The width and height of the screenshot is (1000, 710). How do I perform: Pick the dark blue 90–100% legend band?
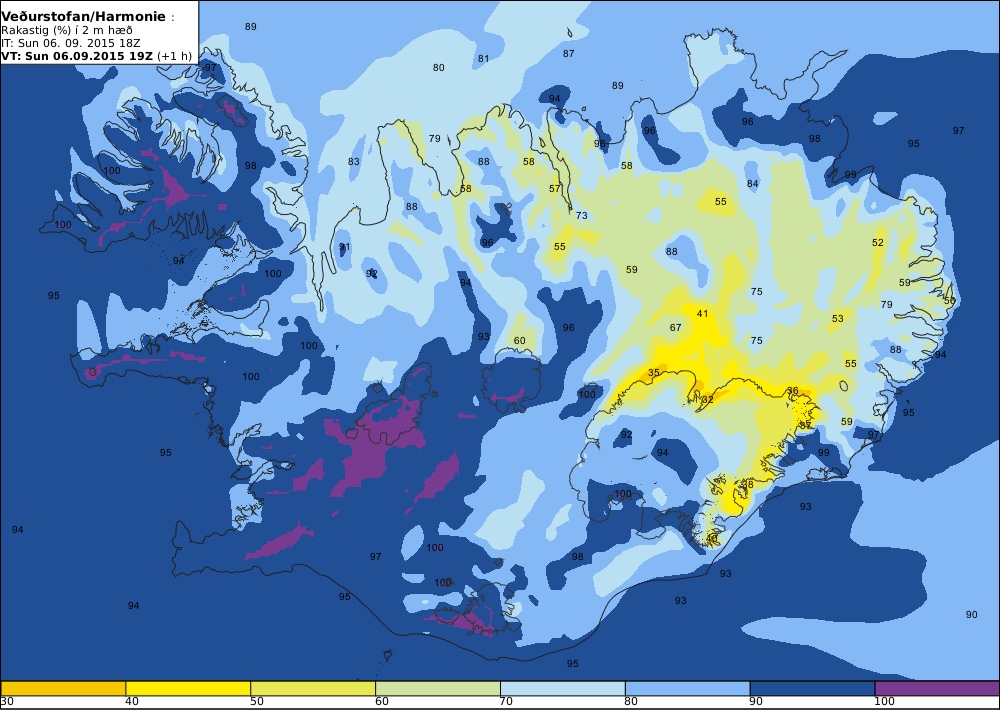(x=812, y=688)
